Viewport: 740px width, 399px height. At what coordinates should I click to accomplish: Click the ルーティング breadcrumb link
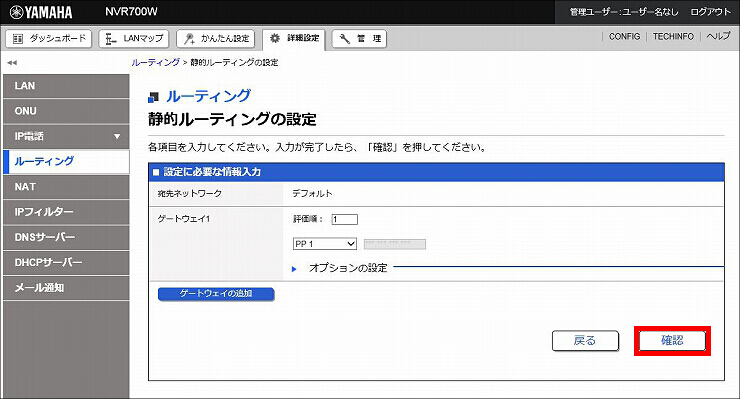pos(155,62)
